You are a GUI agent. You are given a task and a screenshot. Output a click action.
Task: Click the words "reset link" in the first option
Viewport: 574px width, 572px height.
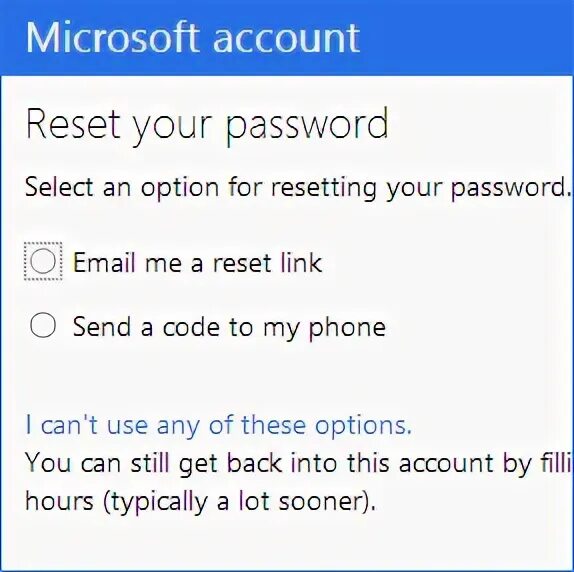pyautogui.click(x=268, y=262)
